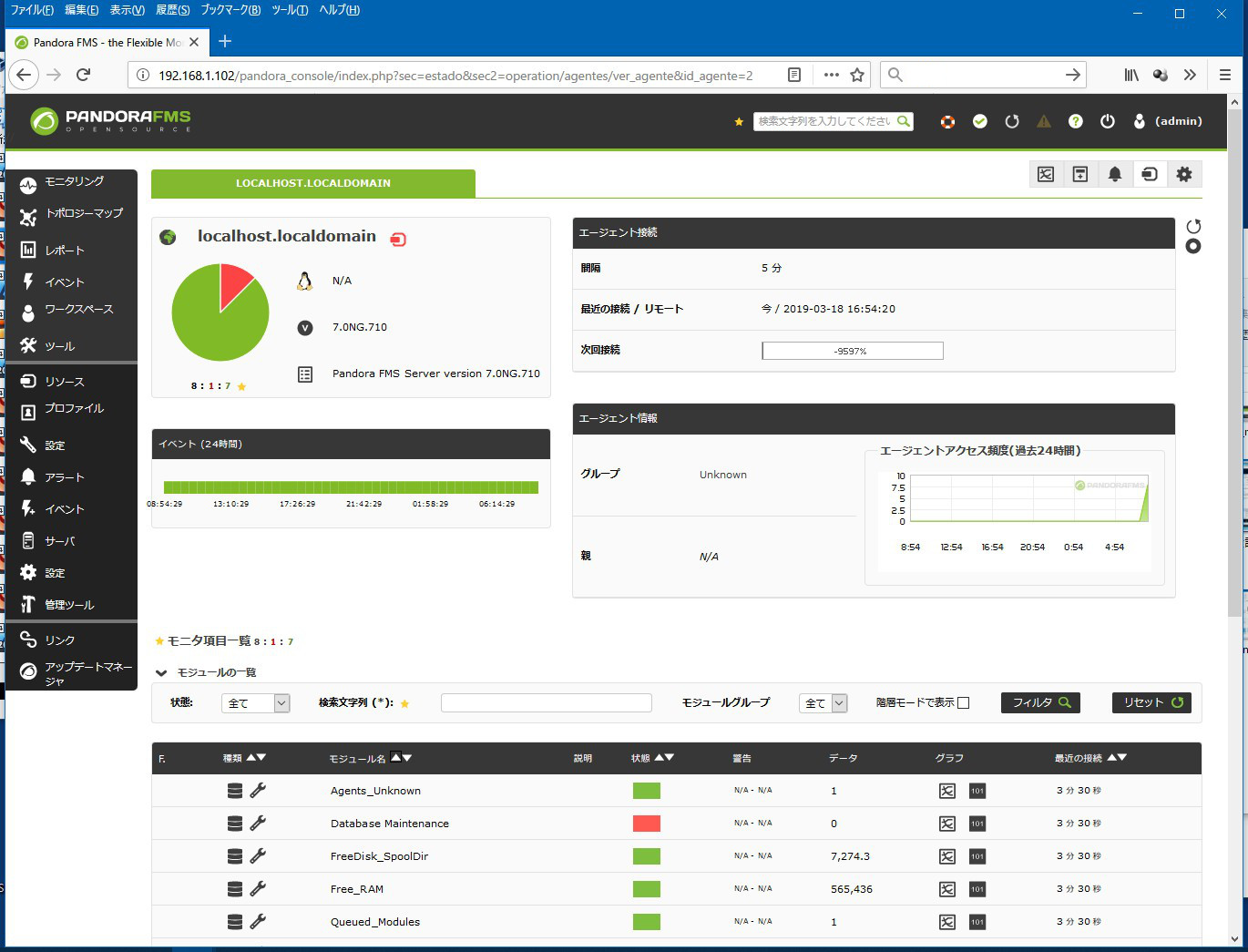This screenshot has height=952, width=1248.
Task: Open the モジュールグループ dropdown
Action: coord(823,703)
